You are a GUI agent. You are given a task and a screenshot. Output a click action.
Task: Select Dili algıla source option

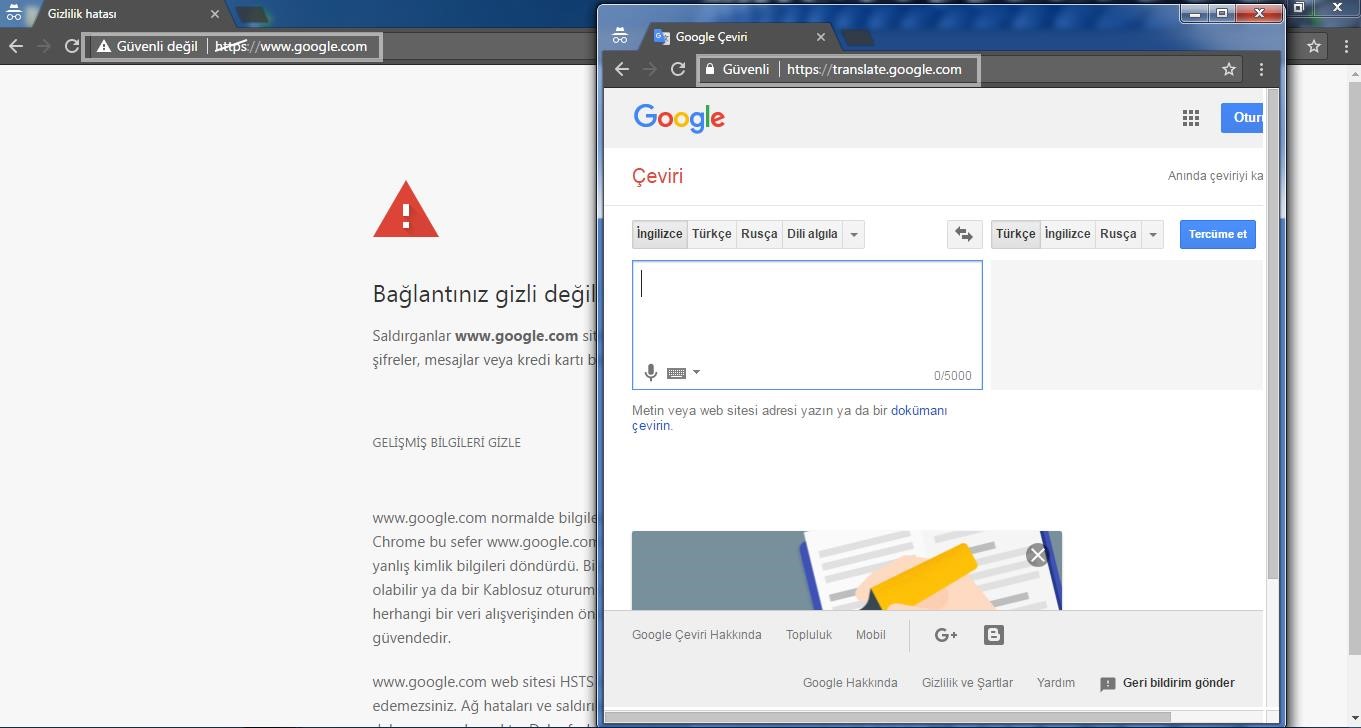coord(812,234)
